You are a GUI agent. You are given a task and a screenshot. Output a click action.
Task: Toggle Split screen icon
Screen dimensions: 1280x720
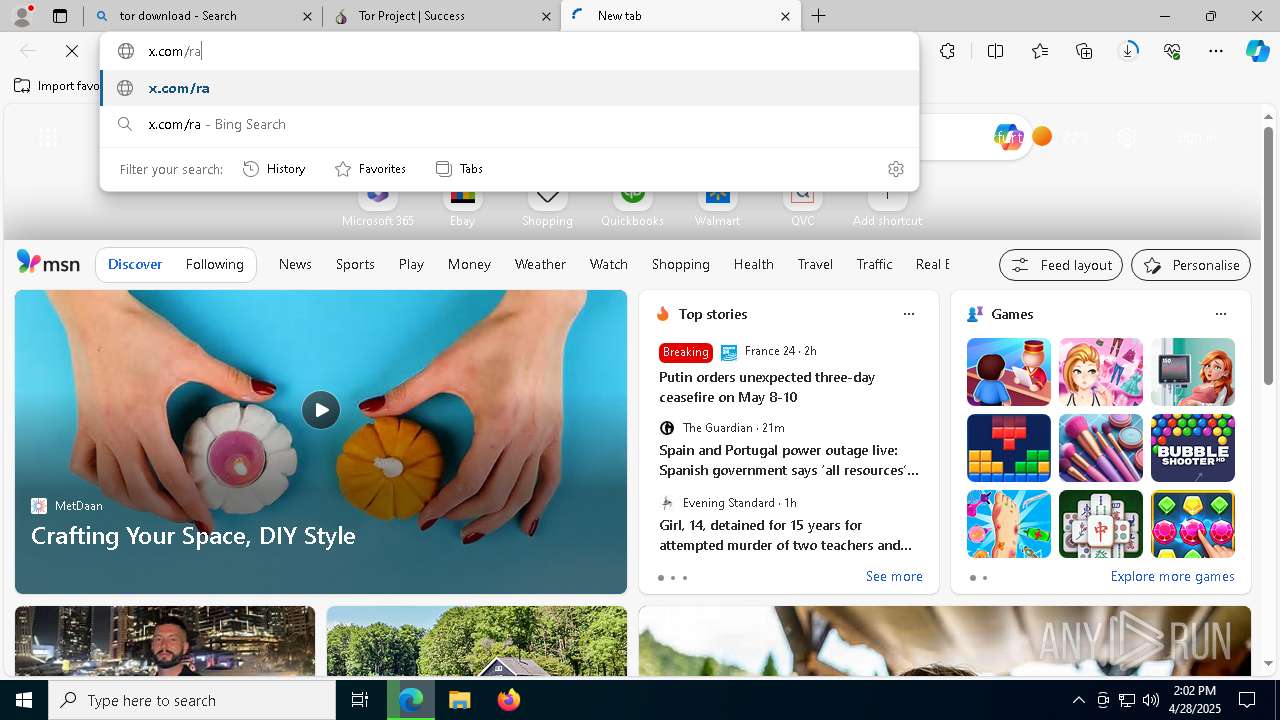coord(995,51)
